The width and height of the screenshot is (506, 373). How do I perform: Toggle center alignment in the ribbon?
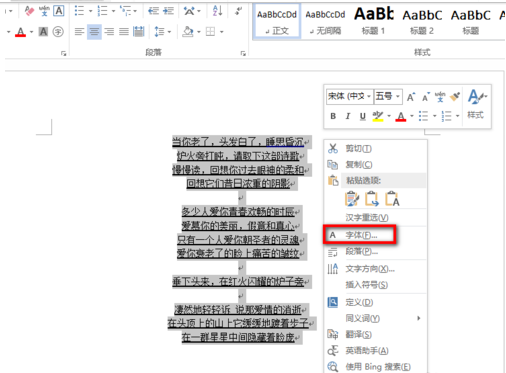point(94,32)
